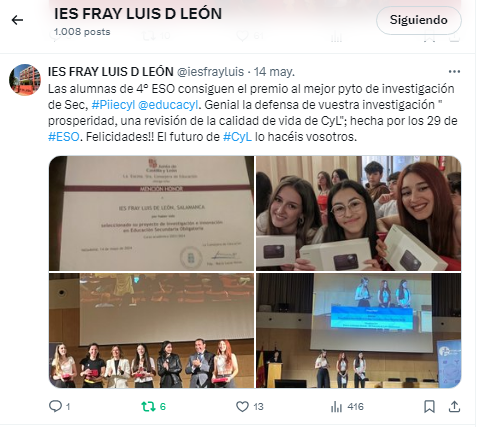Go back using the left arrow

click(x=17, y=20)
